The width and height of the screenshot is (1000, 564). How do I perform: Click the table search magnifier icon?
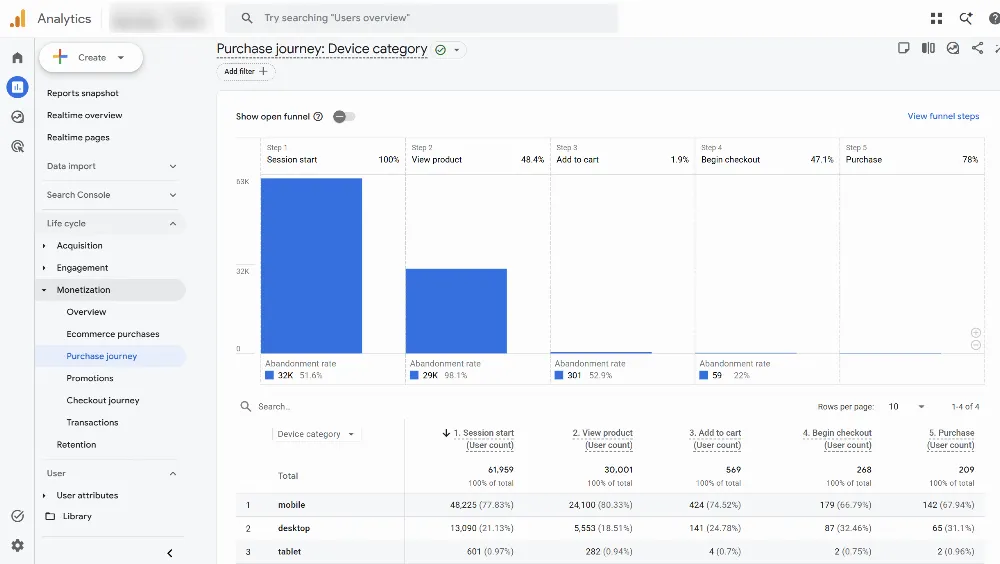tap(246, 406)
